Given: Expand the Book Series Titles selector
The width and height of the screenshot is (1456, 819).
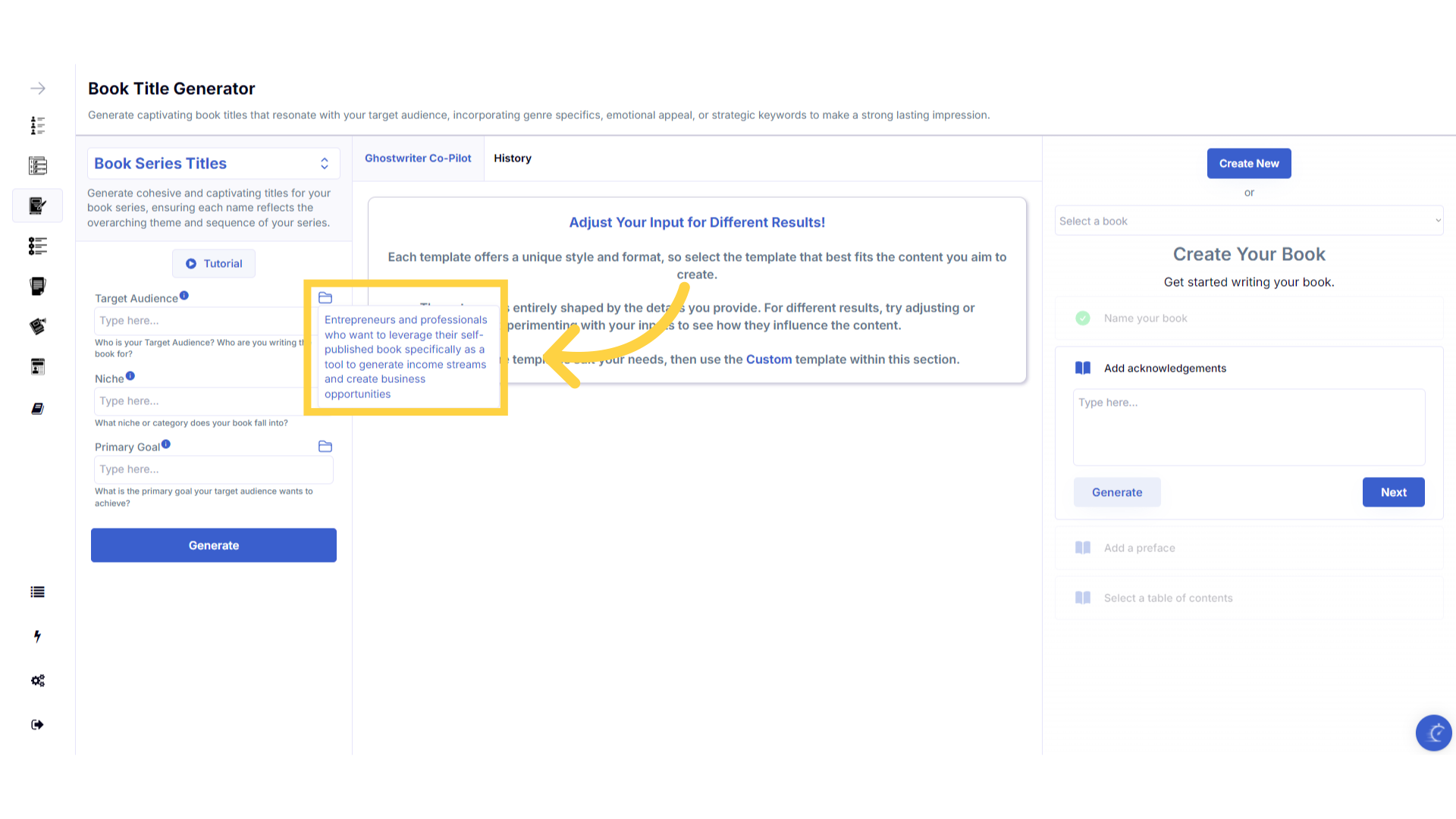Looking at the screenshot, I should 214,164.
